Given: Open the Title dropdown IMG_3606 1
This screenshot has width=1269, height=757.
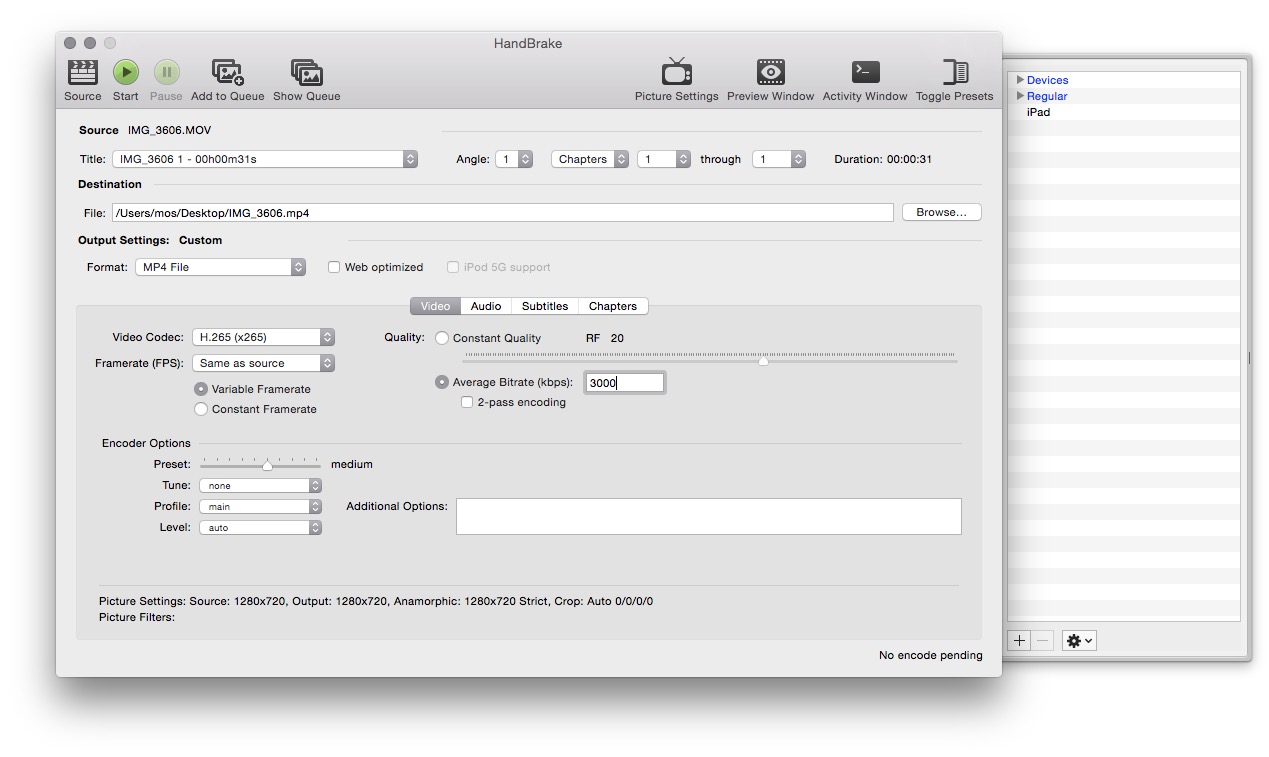Looking at the screenshot, I should (265, 159).
